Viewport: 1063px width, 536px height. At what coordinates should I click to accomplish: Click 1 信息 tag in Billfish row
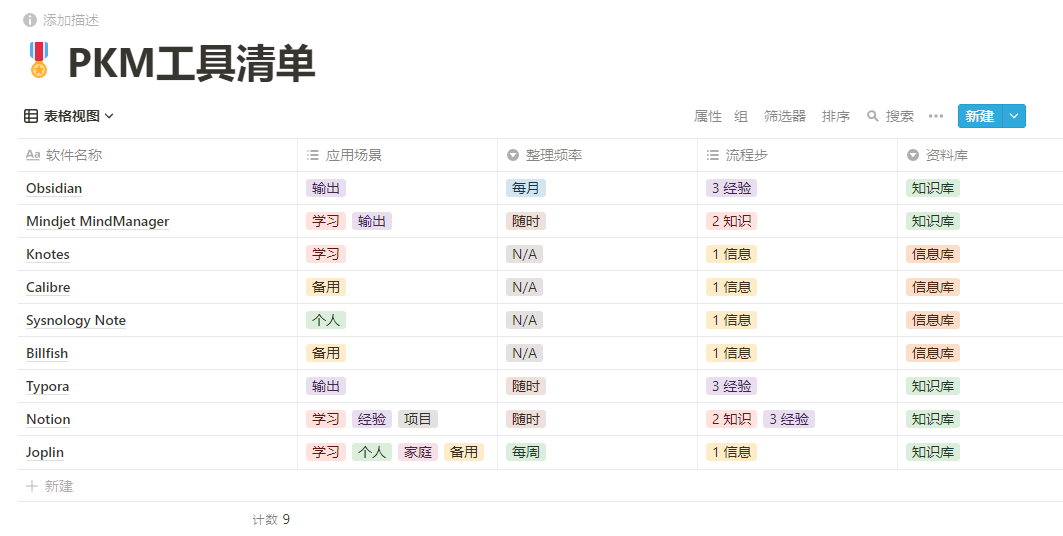731,353
